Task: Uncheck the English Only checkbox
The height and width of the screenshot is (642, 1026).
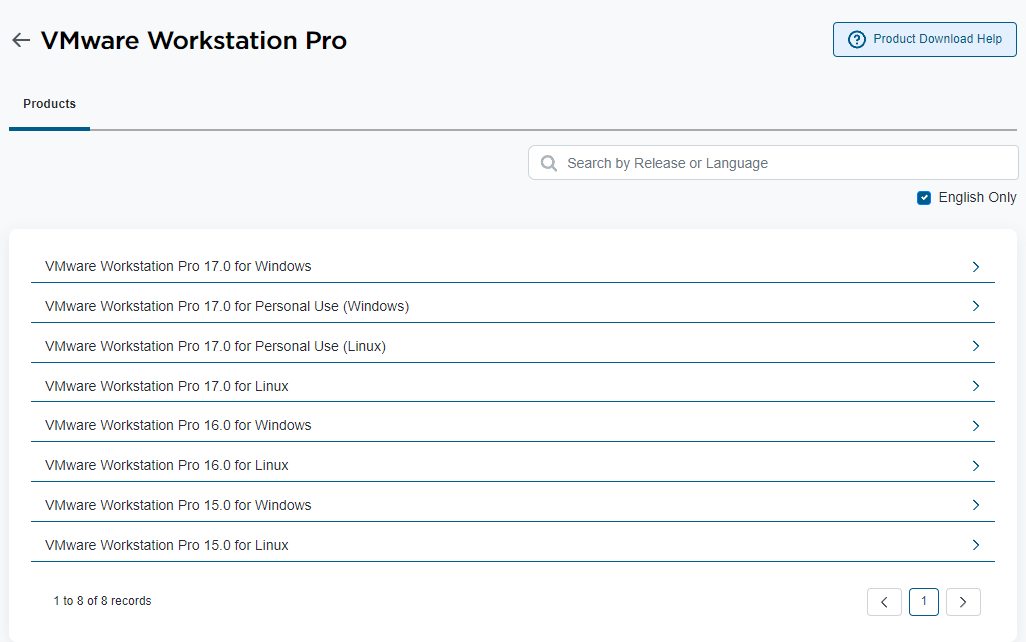Action: pos(924,198)
